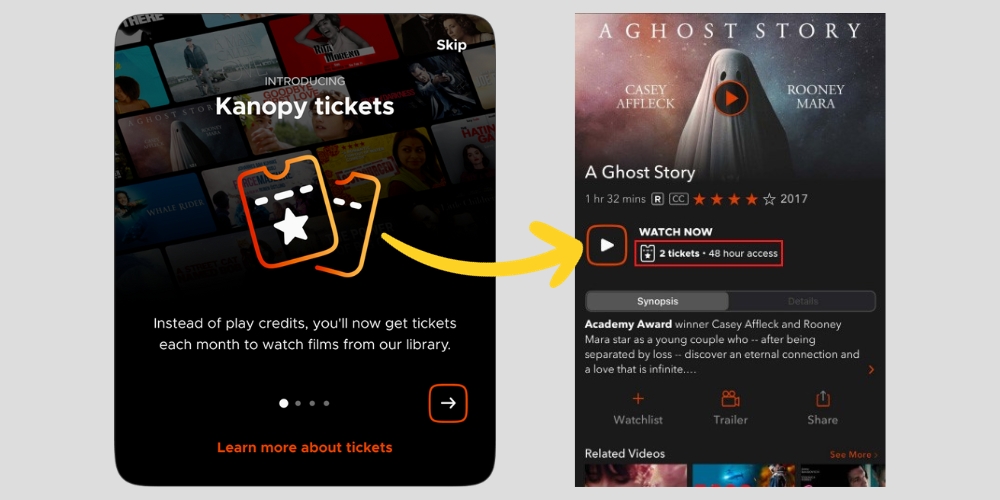Select the Synopsis tab

click(657, 301)
